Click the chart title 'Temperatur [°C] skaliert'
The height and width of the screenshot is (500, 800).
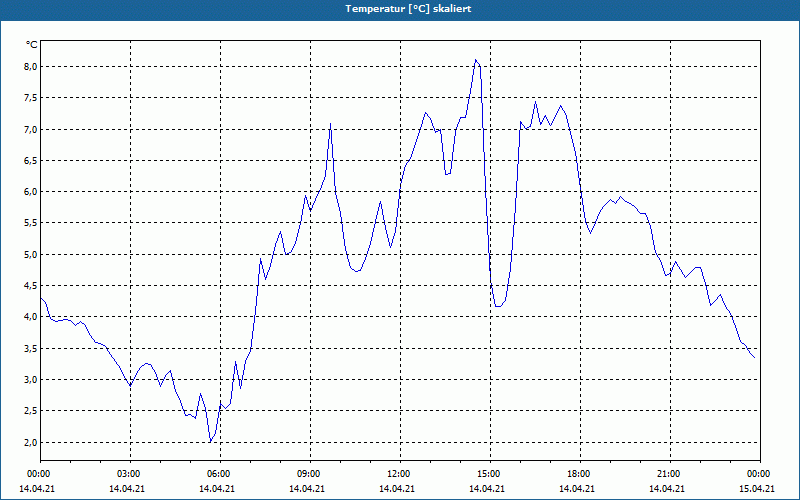pyautogui.click(x=408, y=9)
